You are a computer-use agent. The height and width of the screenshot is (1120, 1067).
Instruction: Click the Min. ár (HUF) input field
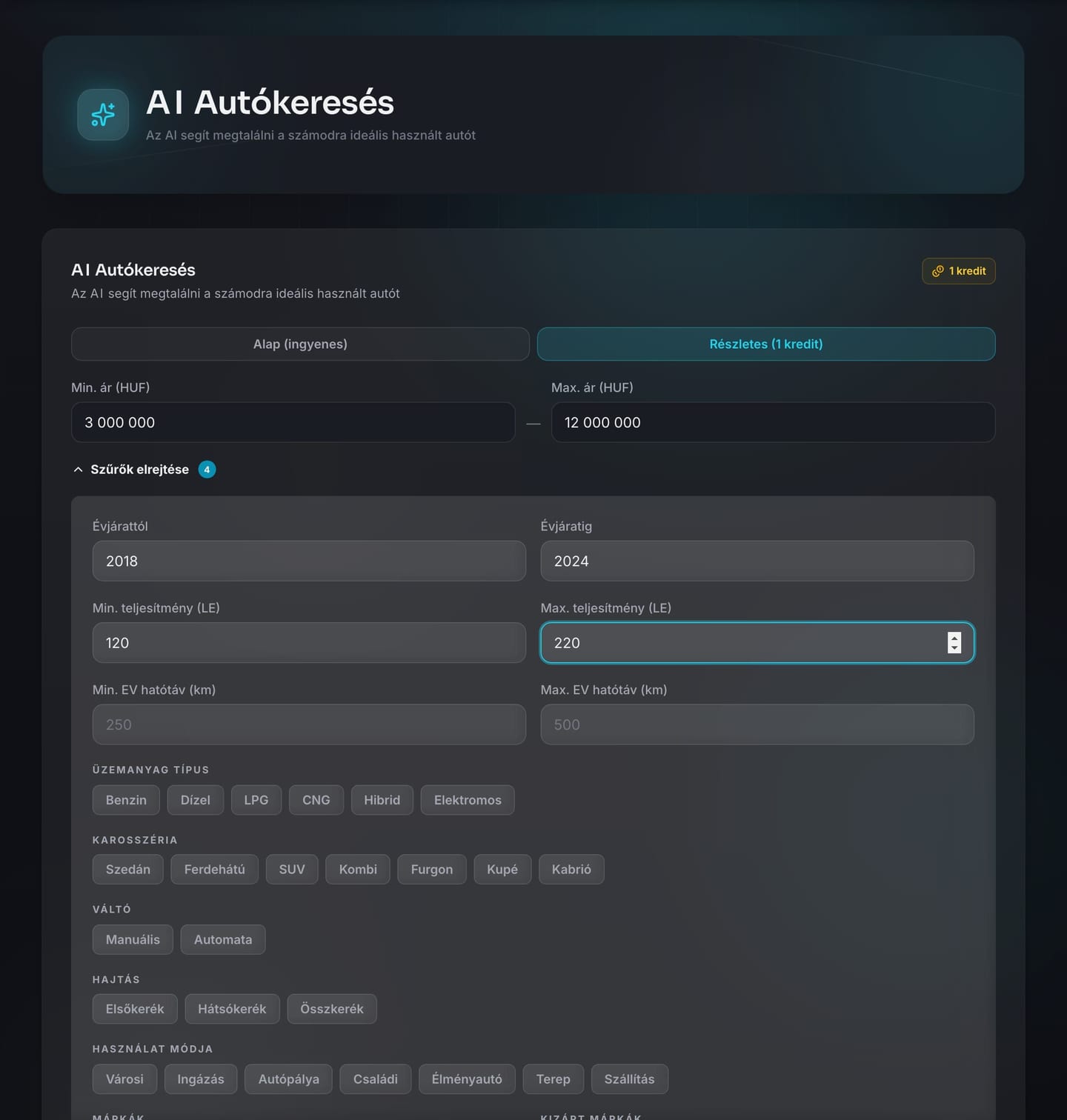293,422
